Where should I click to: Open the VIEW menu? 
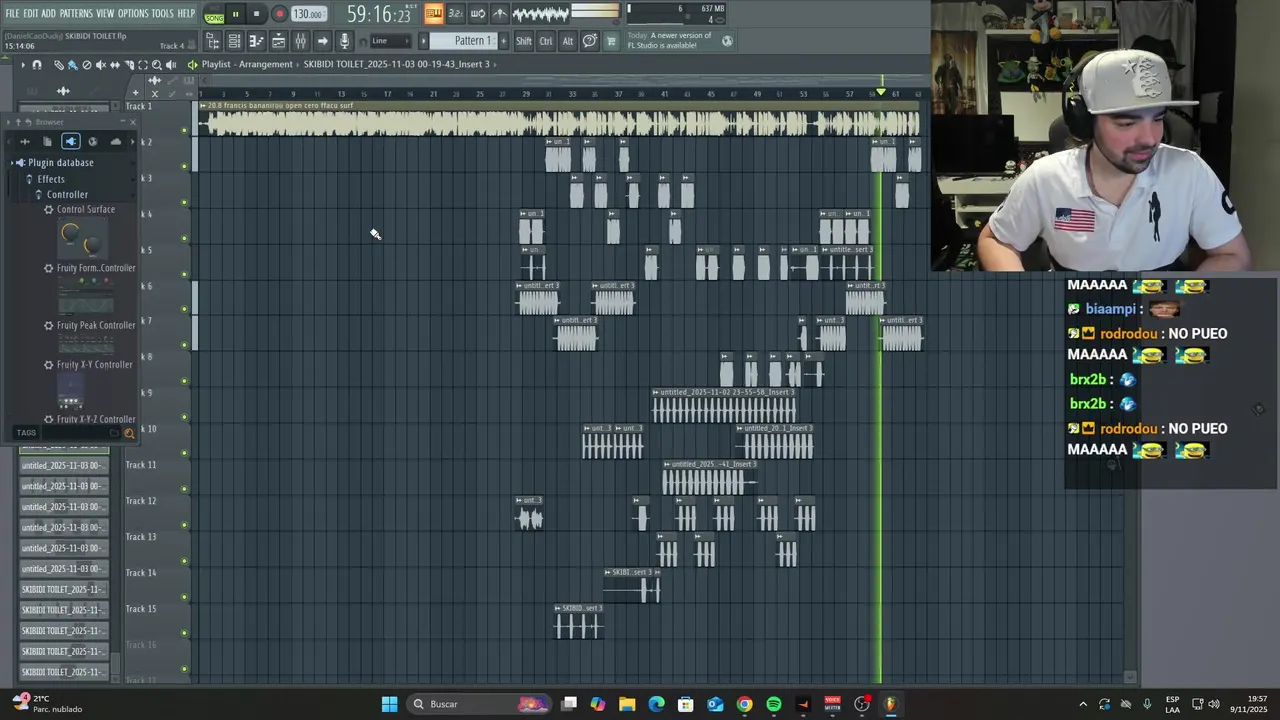(105, 13)
